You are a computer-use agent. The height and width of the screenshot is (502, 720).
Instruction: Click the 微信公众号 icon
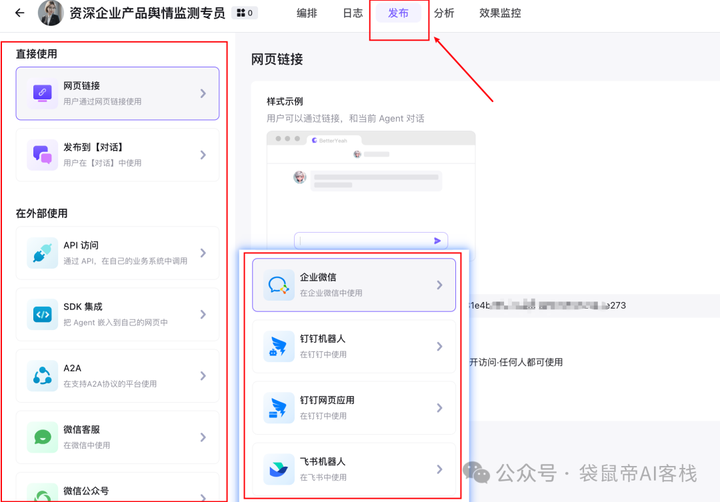click(42, 493)
